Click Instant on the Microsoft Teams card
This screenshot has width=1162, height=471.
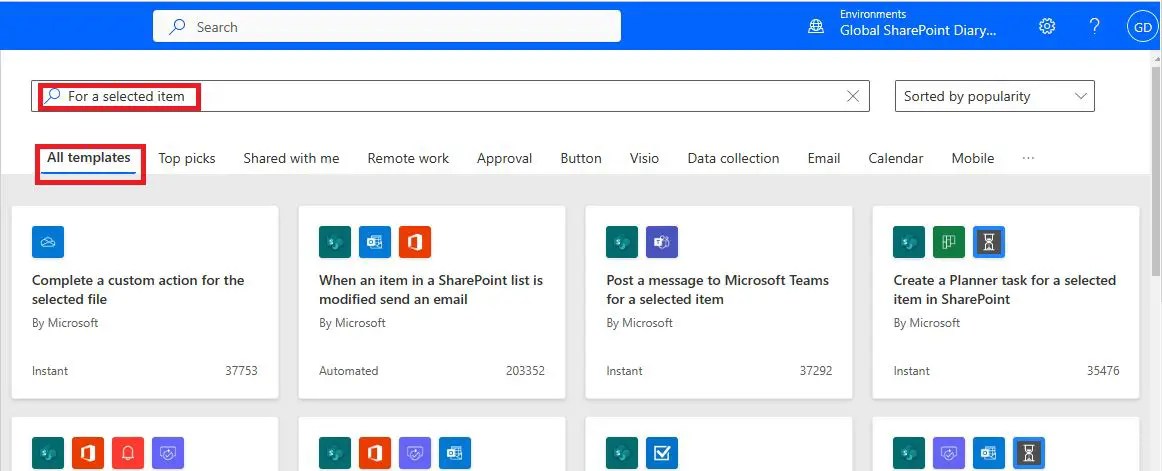click(x=624, y=371)
